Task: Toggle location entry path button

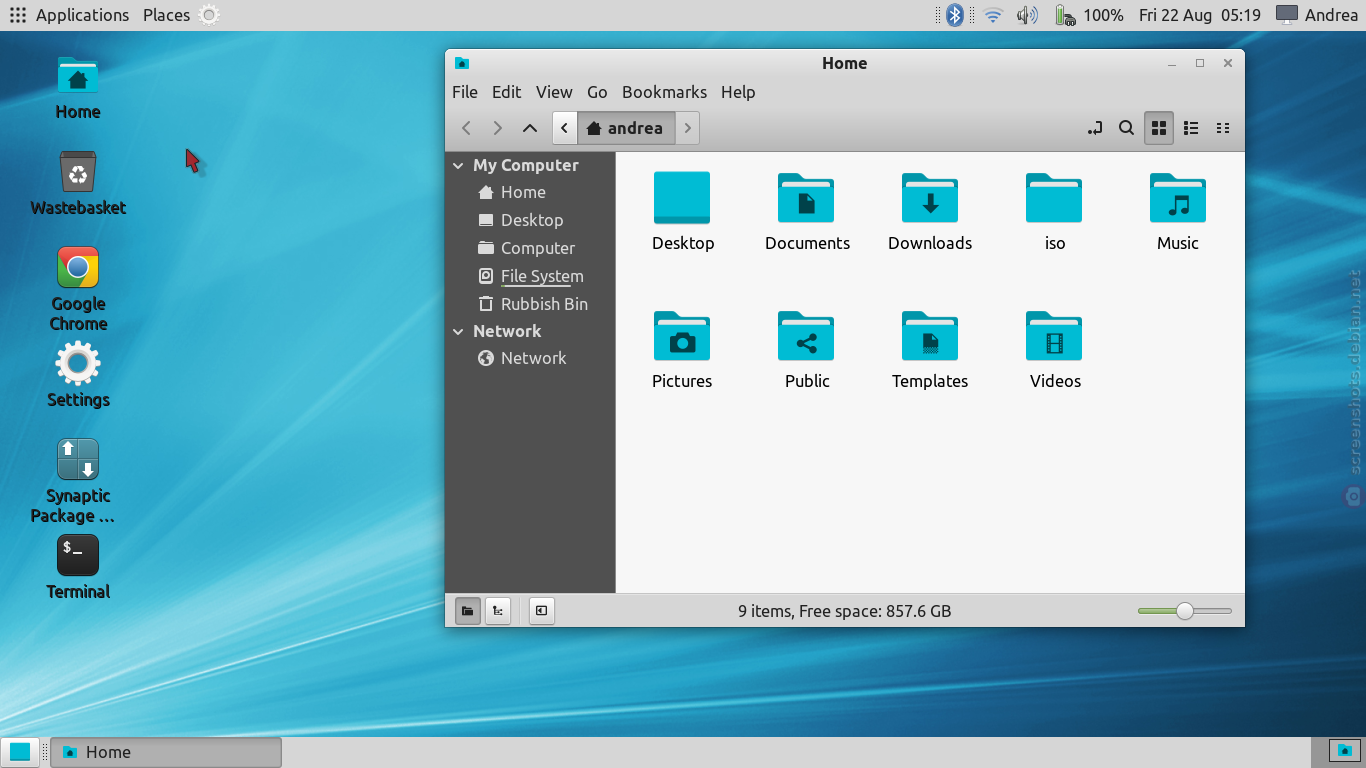Action: [1095, 128]
